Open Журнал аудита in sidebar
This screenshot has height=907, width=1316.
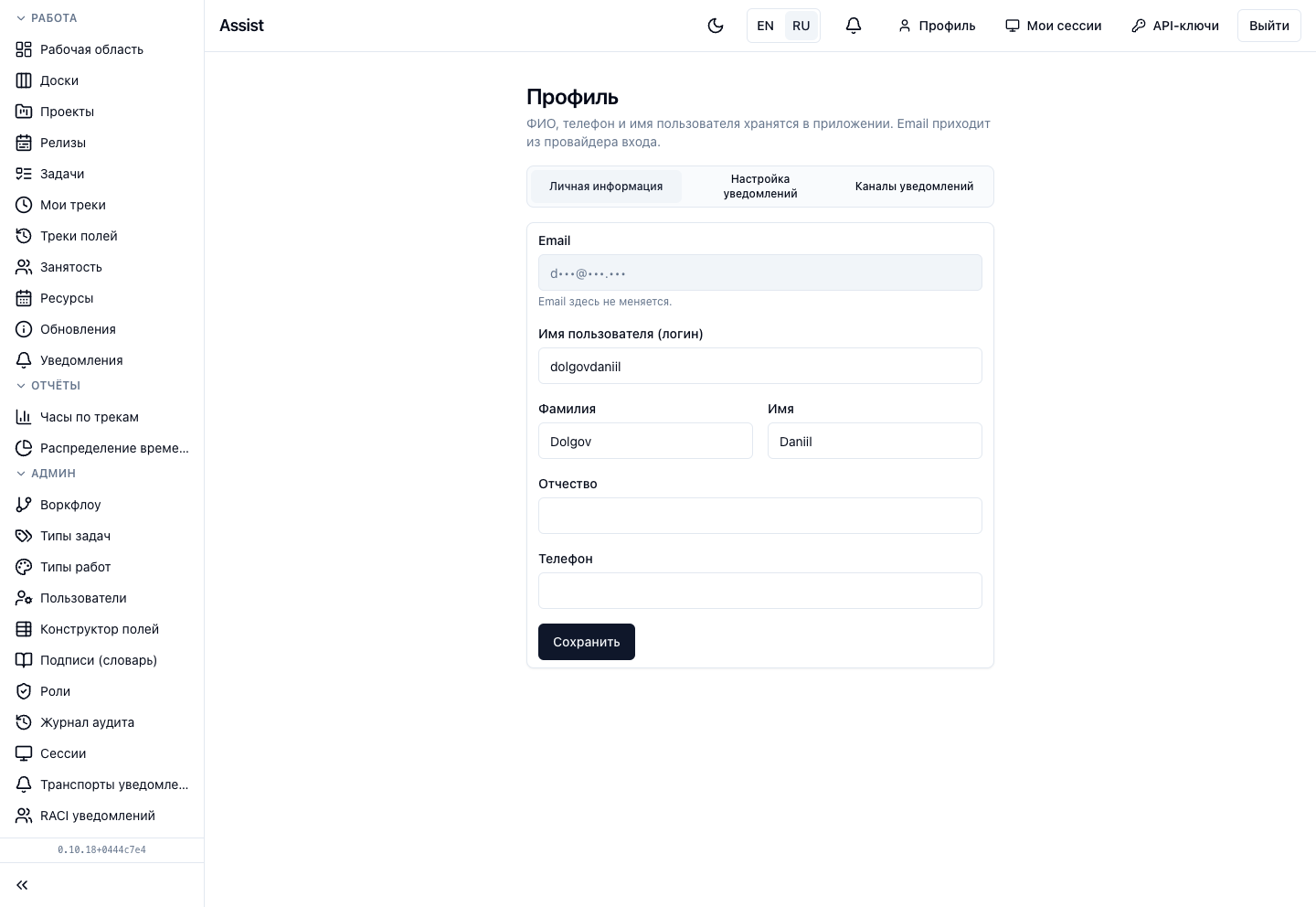(x=102, y=722)
